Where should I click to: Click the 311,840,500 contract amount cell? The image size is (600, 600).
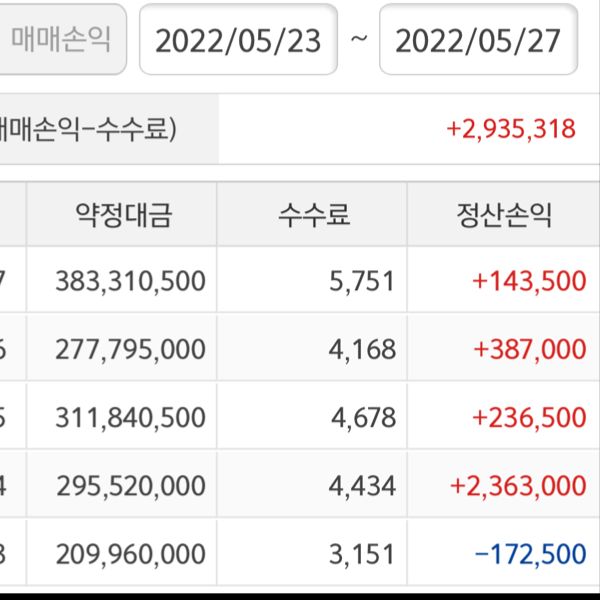[x=130, y=417]
